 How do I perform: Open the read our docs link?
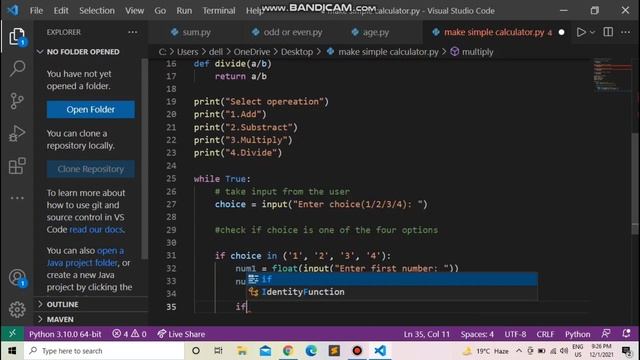[96, 229]
